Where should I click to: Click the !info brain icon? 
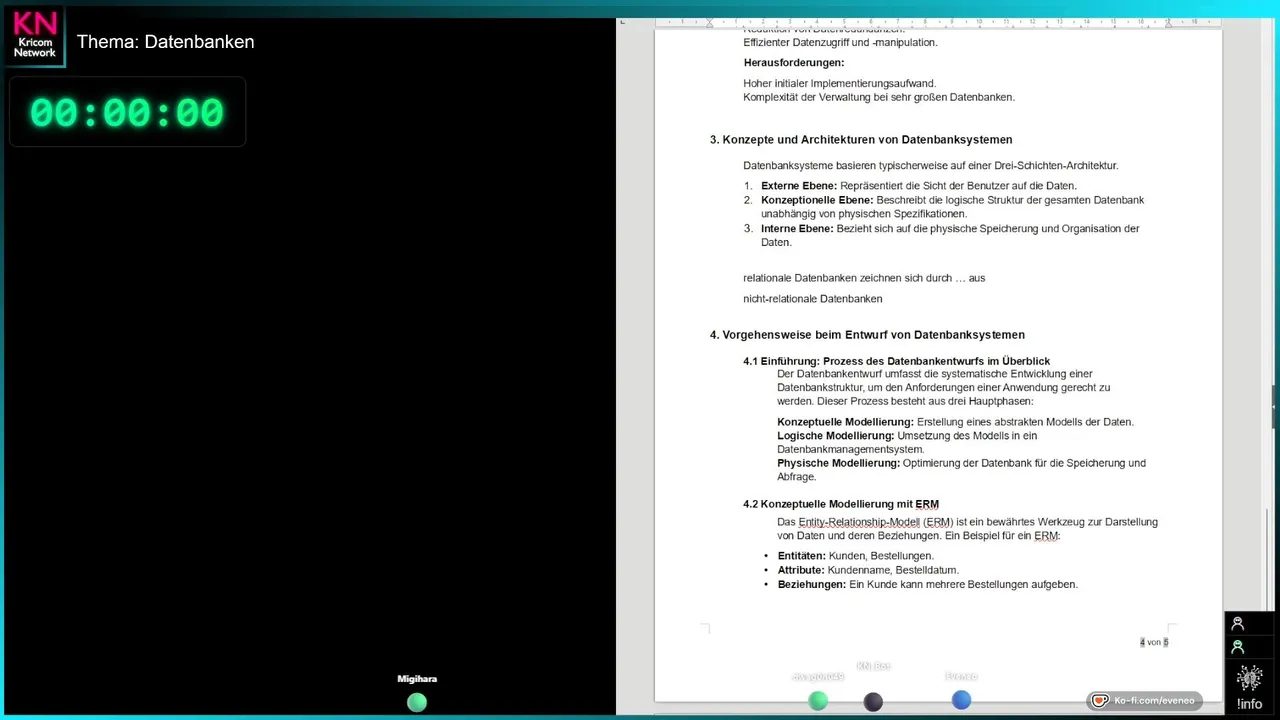click(1249, 679)
